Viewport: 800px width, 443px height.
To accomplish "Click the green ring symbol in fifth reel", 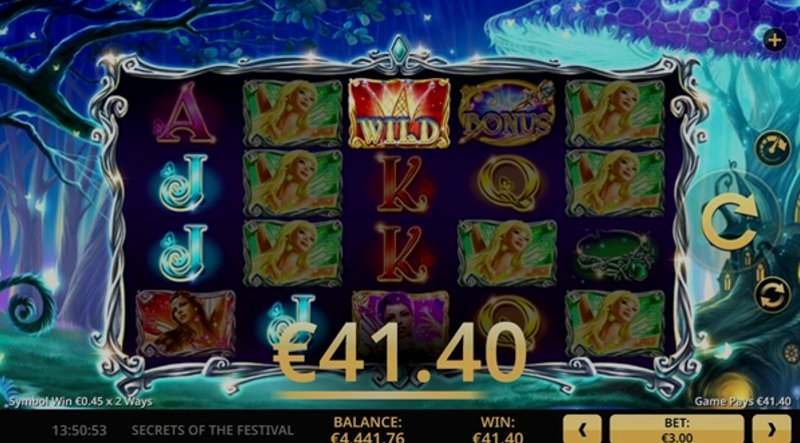I will pos(615,254).
